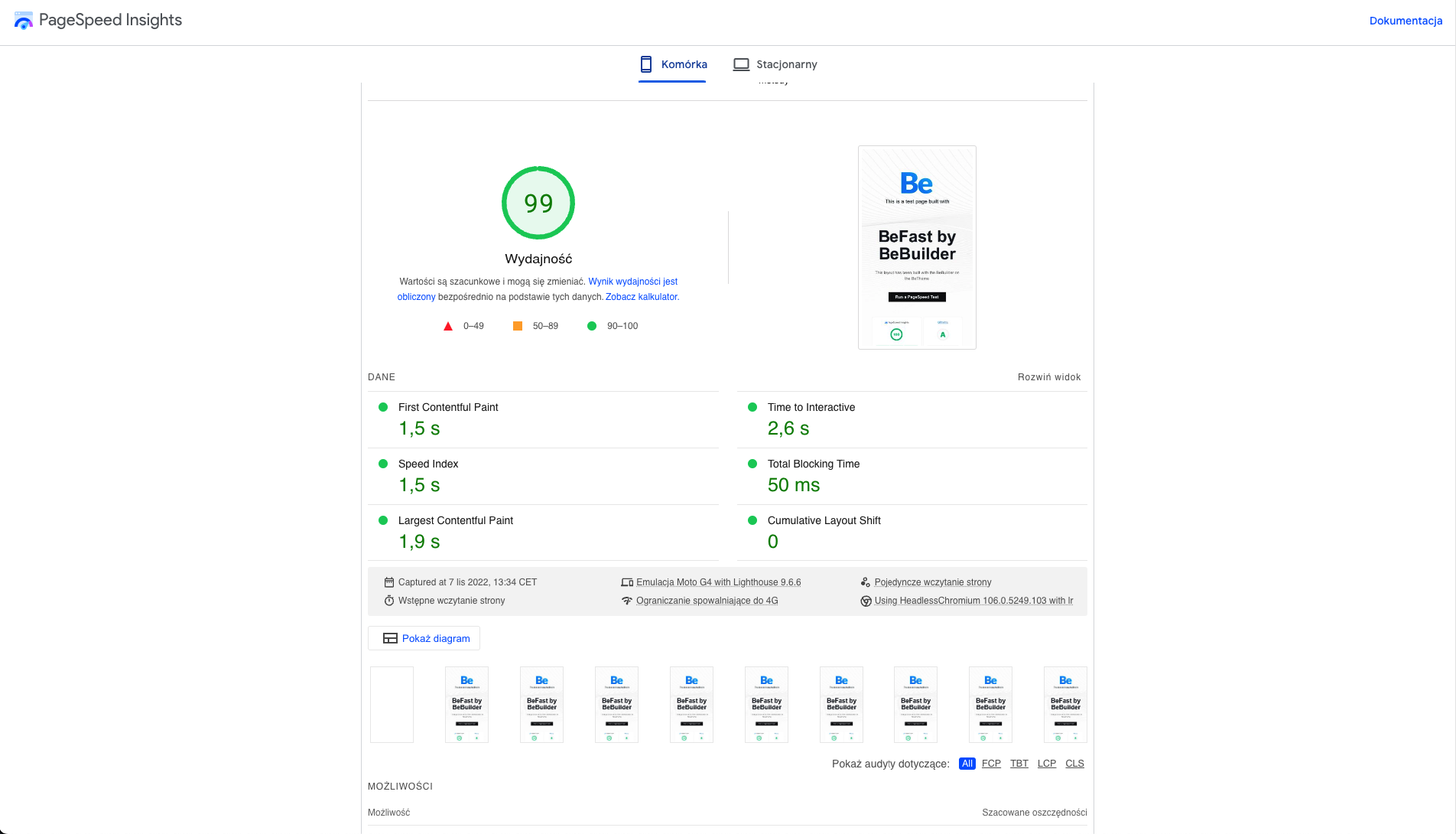
Task: Select the 'All' audit filter
Action: pyautogui.click(x=967, y=764)
